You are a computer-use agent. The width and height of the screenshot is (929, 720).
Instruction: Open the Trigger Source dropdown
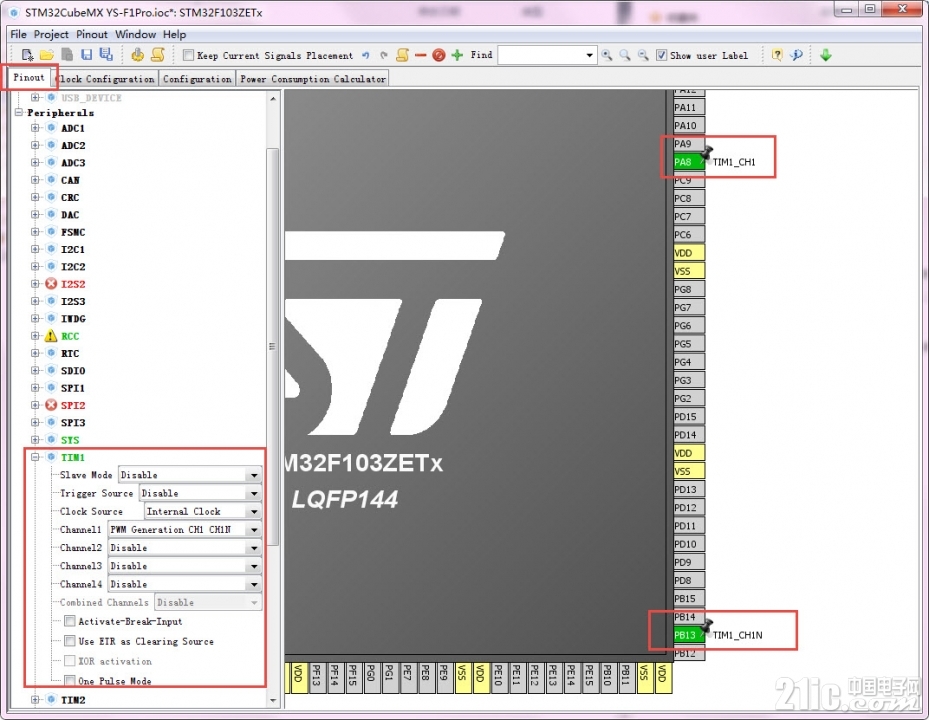point(254,494)
